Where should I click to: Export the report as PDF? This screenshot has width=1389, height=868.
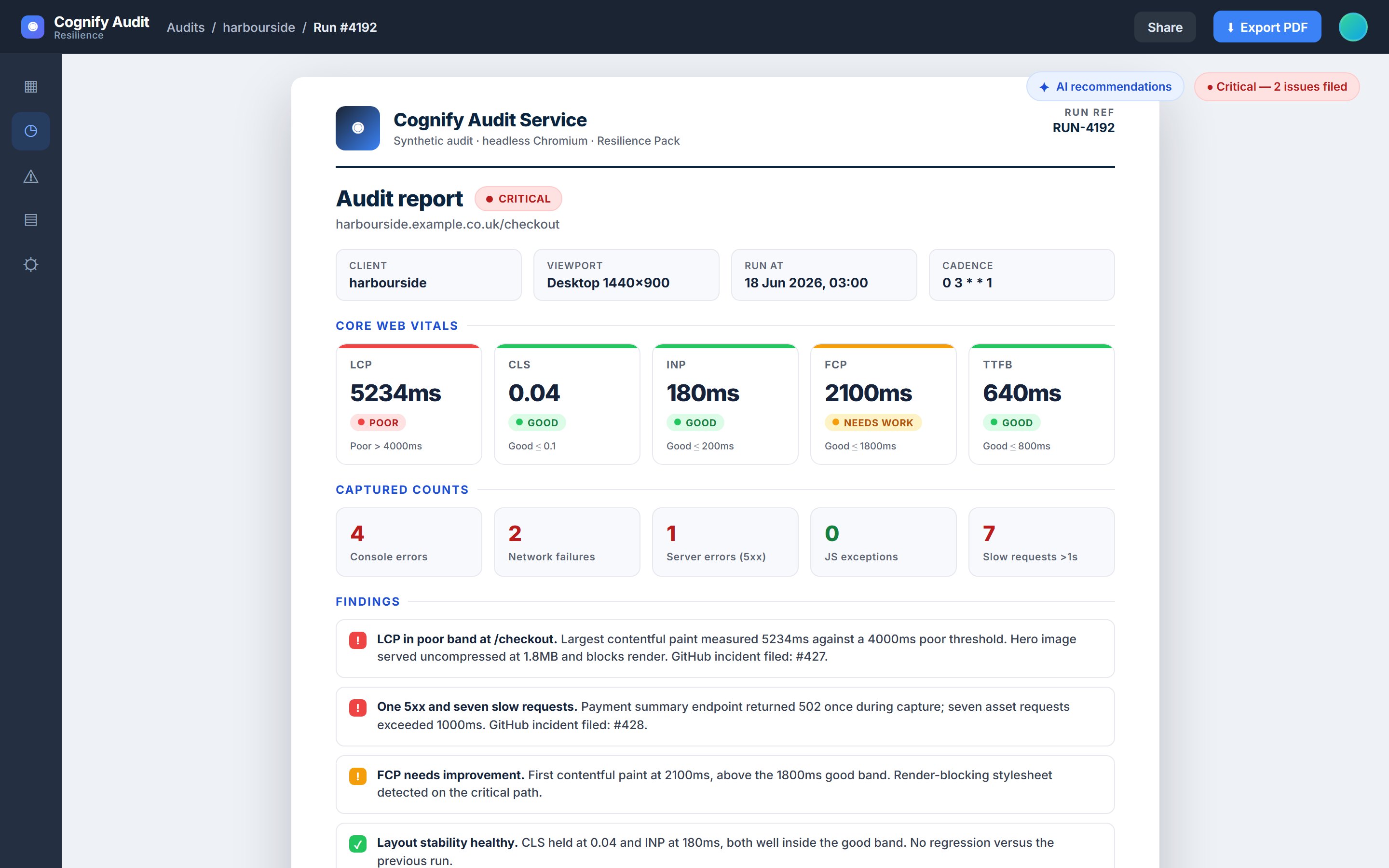(1267, 27)
